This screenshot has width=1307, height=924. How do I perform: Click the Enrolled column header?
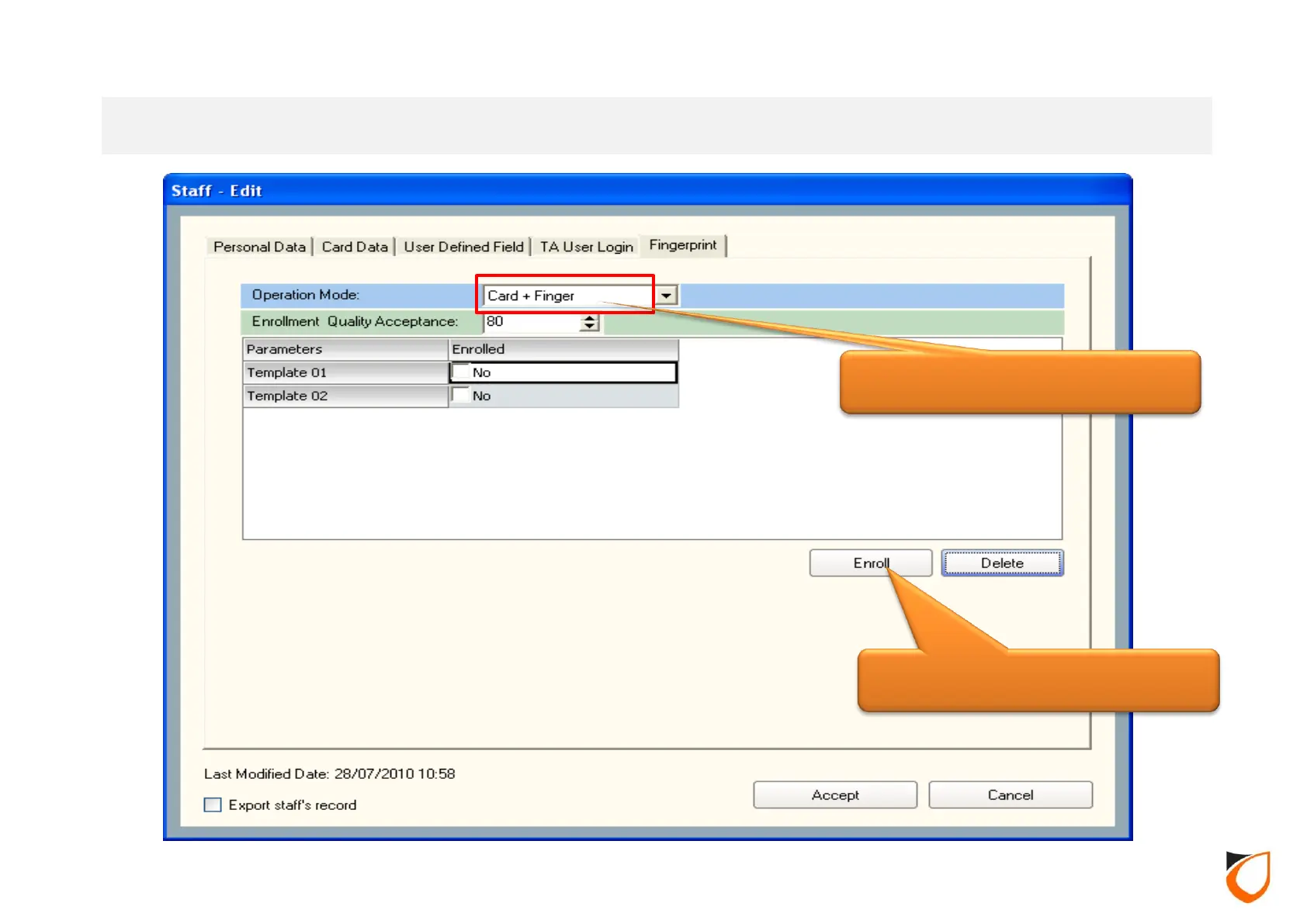pos(564,349)
